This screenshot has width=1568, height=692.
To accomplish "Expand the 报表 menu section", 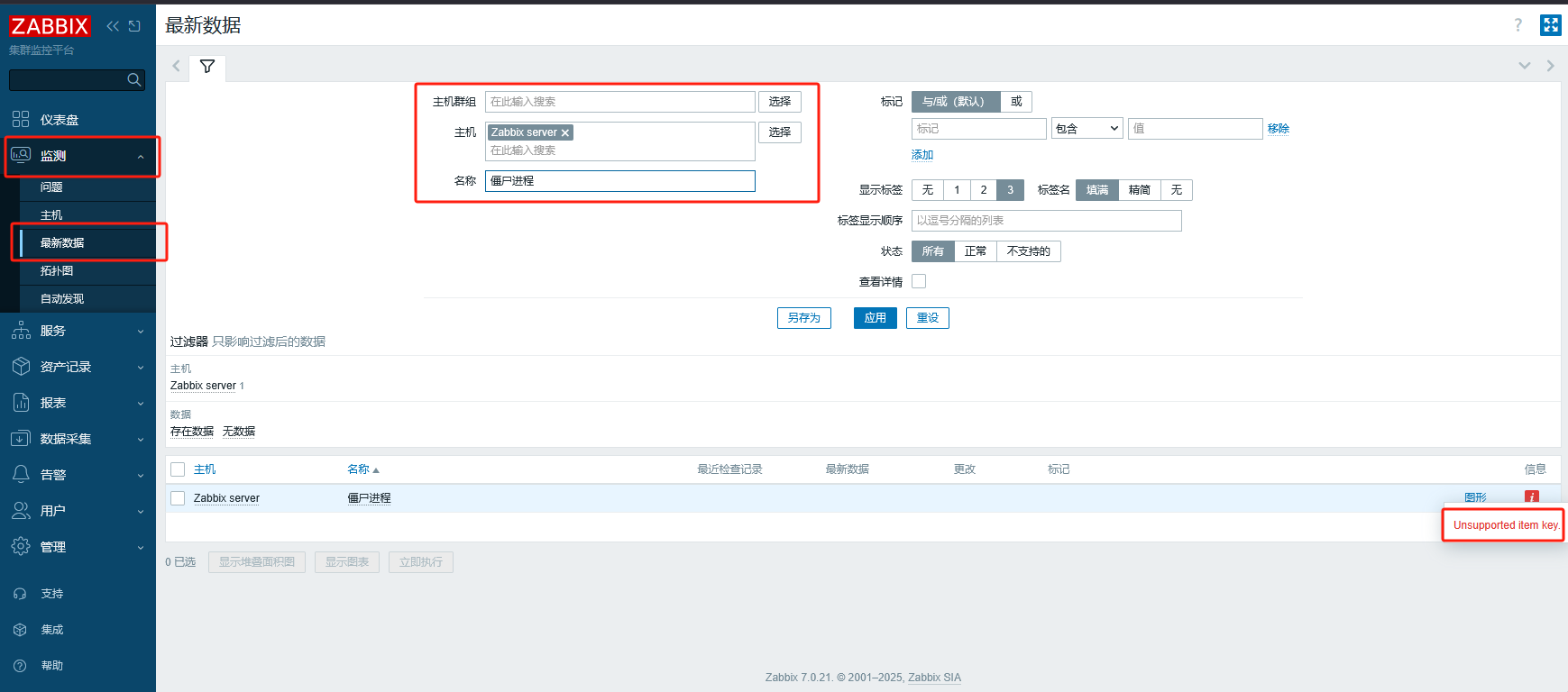I will click(x=141, y=404).
